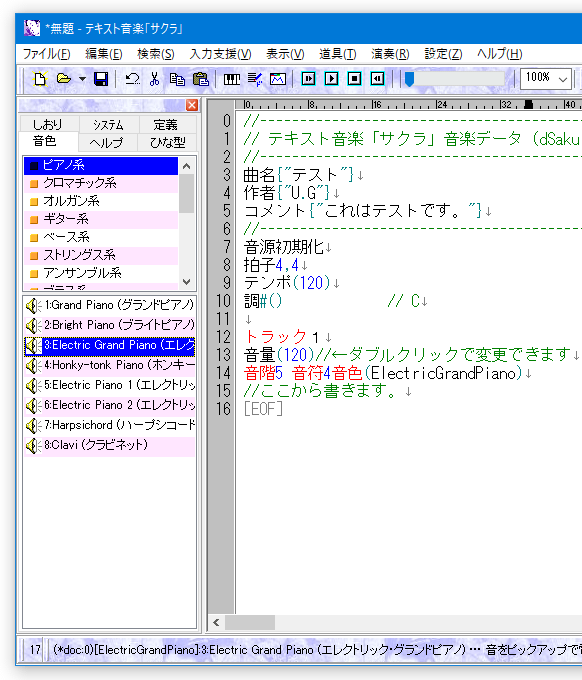Open the 100% zoom dropdown
This screenshot has height=680, width=582.
(563, 79)
